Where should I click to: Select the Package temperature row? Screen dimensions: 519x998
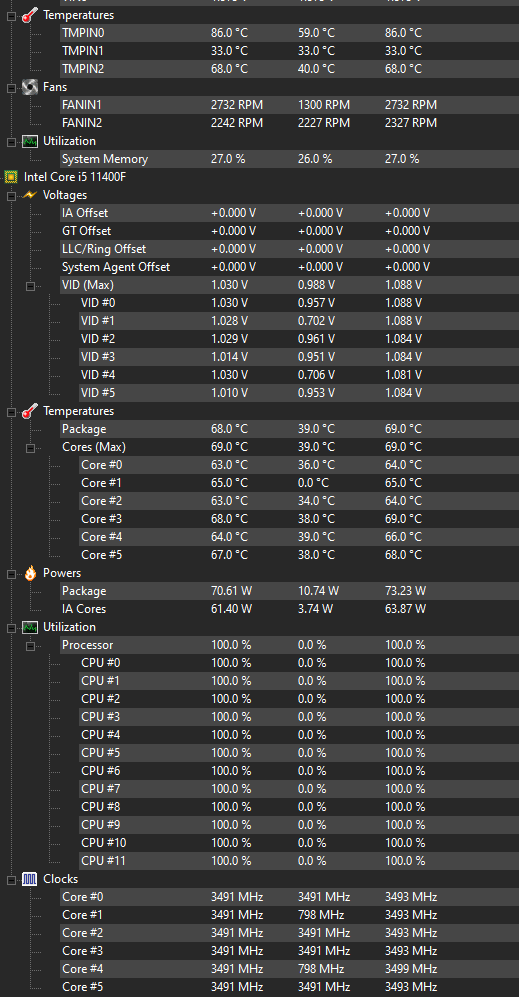[x=288, y=429]
